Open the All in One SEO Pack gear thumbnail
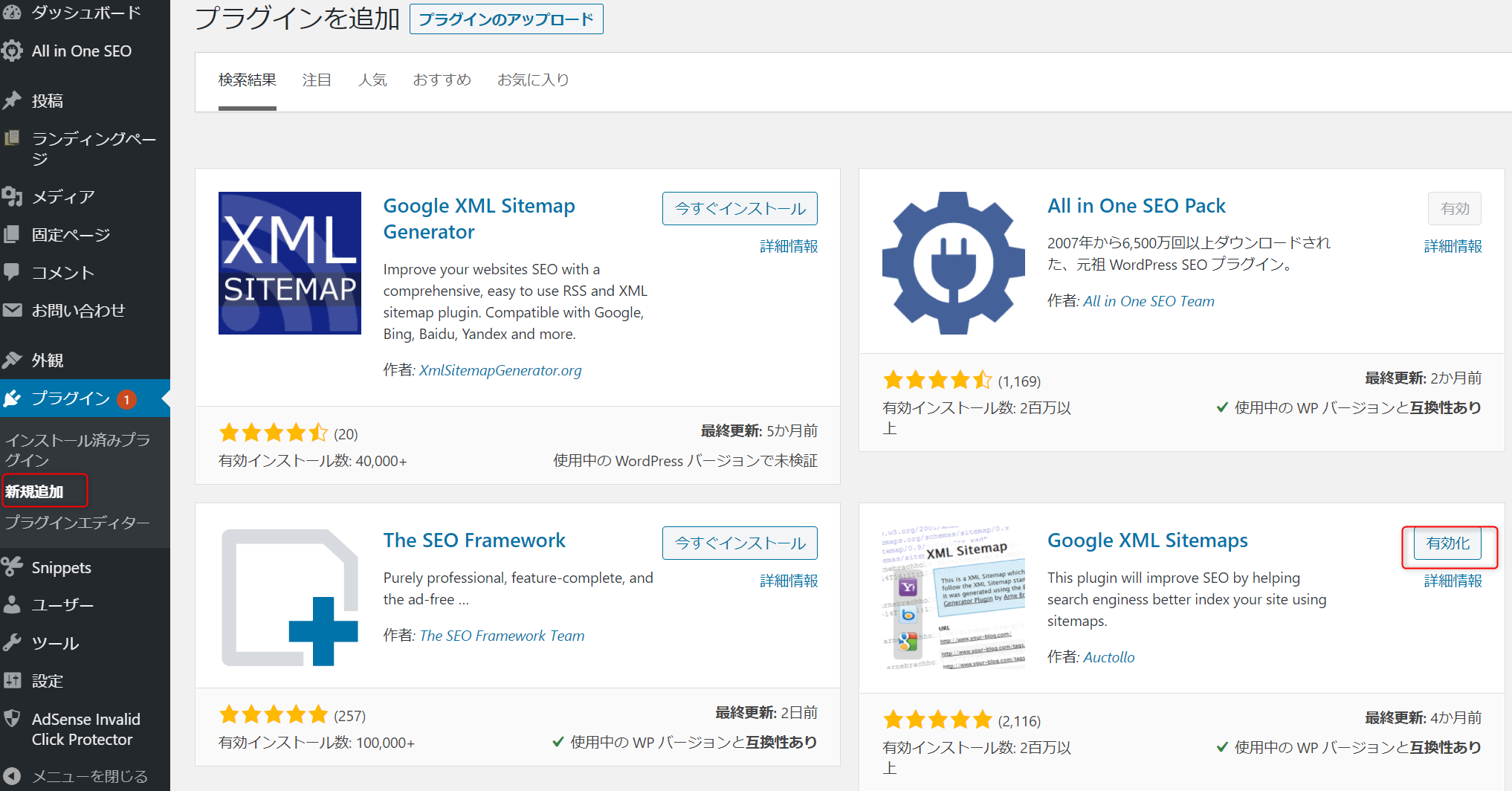1512x791 pixels. (x=954, y=263)
